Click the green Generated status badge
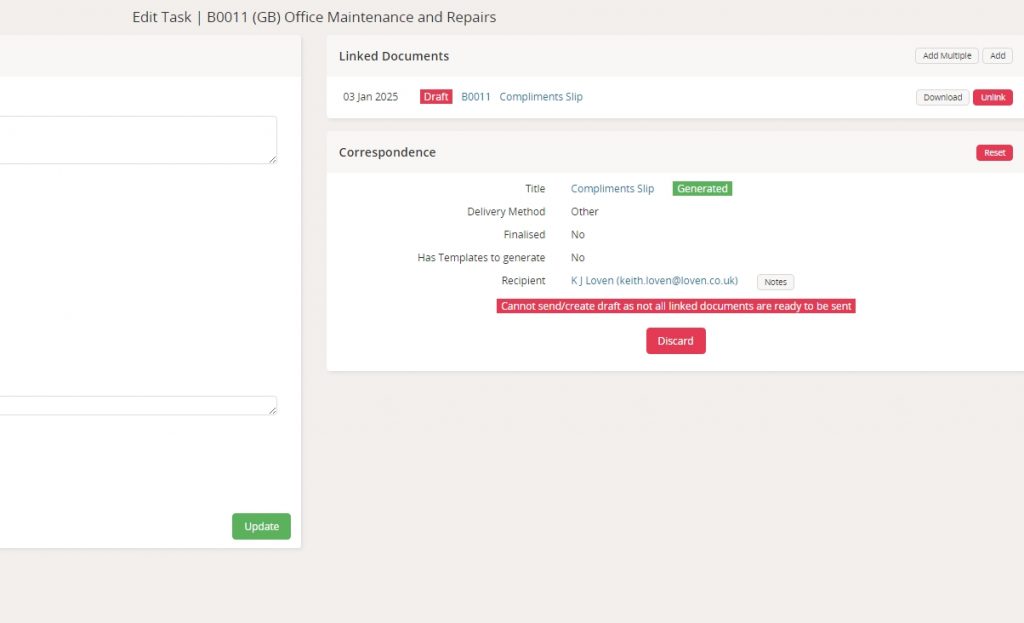Image resolution: width=1024 pixels, height=623 pixels. (x=702, y=189)
